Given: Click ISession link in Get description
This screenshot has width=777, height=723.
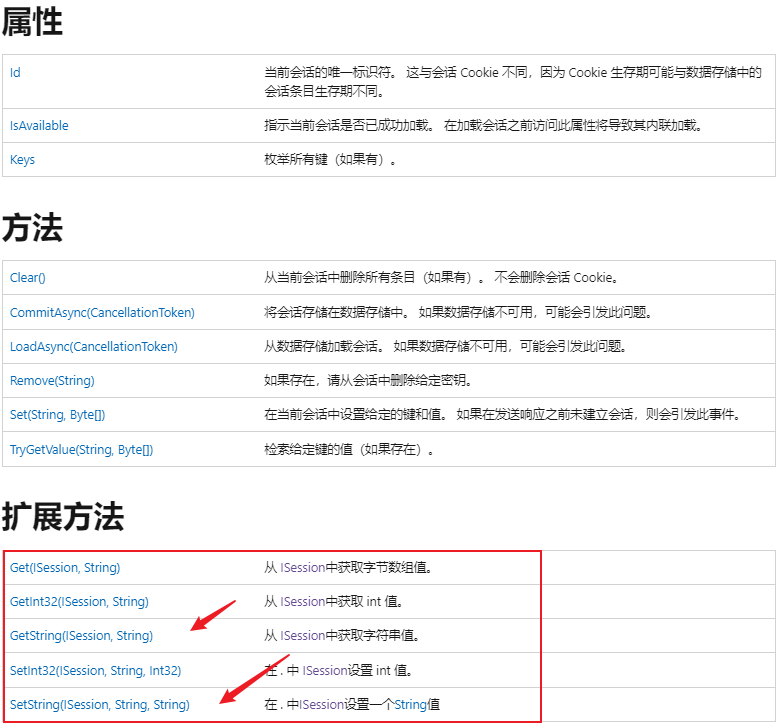Looking at the screenshot, I should tap(303, 568).
